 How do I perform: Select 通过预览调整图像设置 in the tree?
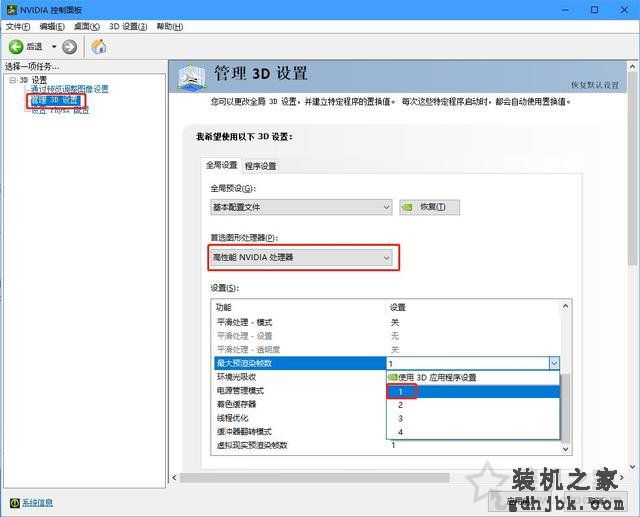(x=70, y=89)
